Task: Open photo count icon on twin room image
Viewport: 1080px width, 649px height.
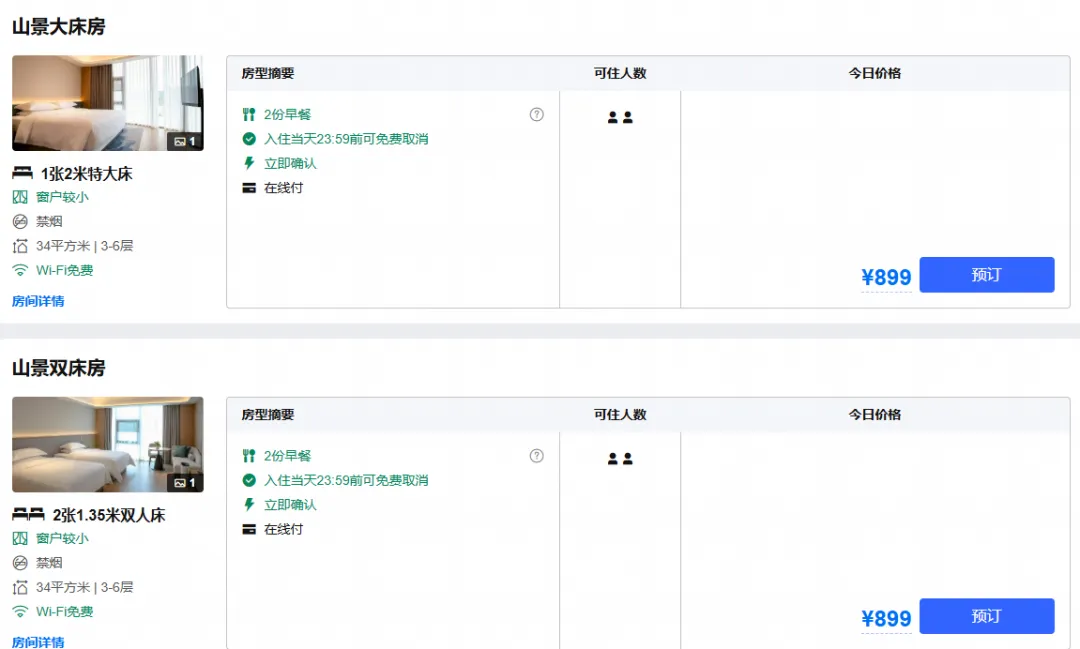Action: point(185,482)
